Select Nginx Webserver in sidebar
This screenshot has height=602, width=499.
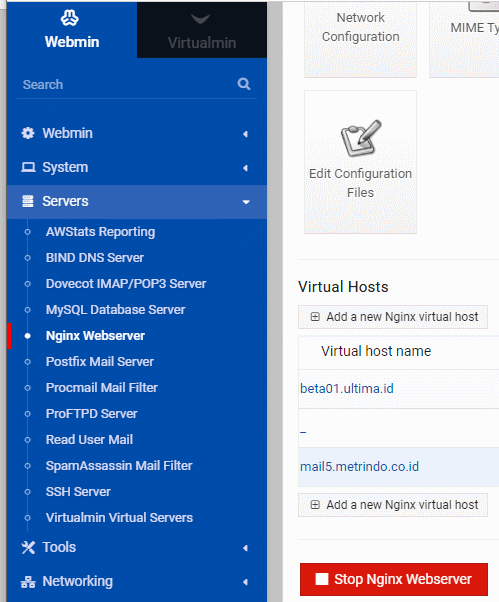coord(95,336)
